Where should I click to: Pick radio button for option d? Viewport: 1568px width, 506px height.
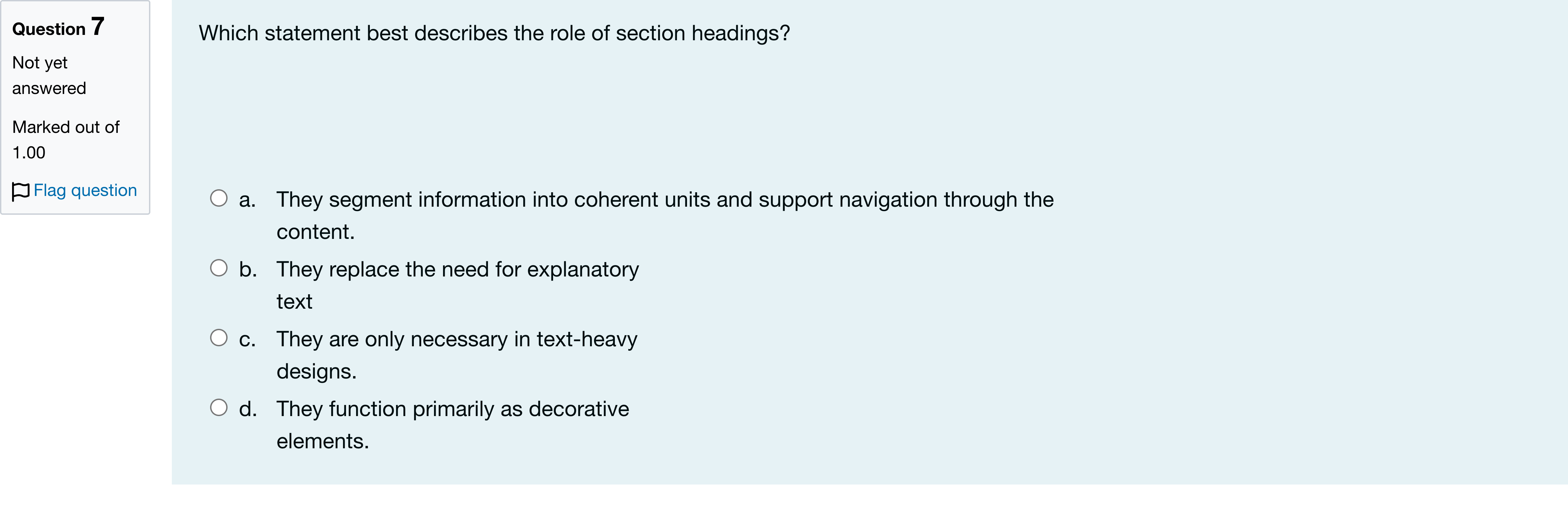coord(218,407)
